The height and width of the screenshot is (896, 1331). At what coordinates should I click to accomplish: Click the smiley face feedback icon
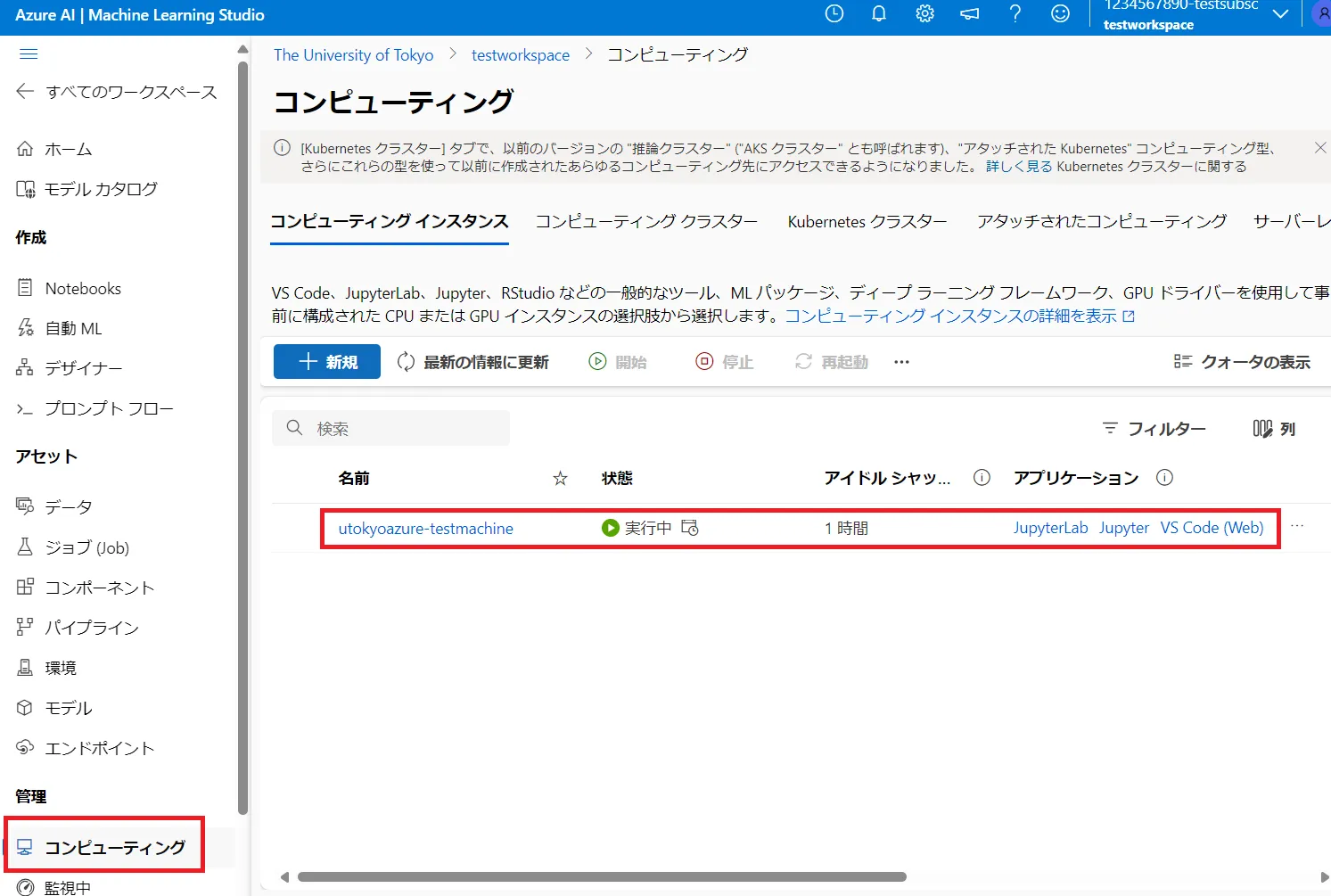click(1060, 13)
